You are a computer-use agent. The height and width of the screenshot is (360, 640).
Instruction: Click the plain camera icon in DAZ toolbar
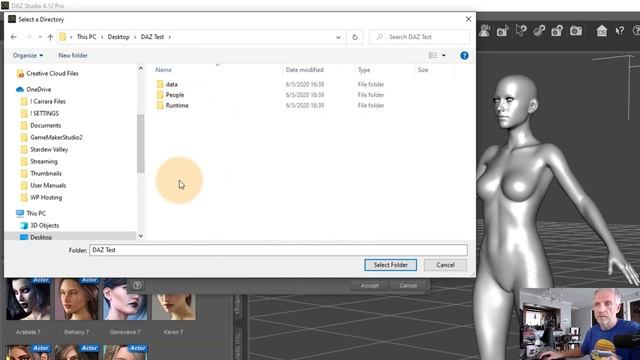(x=576, y=31)
